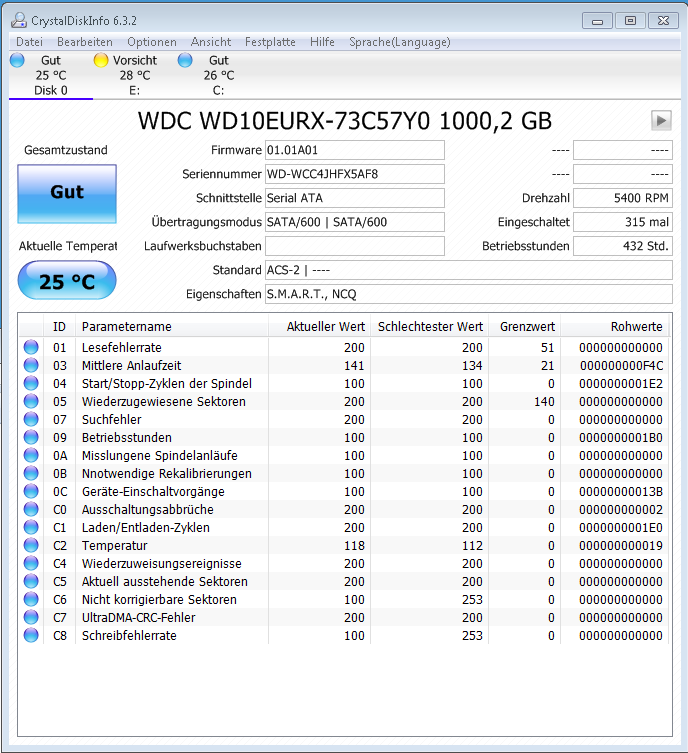Click the Übertragungsmodus SATA/600 field
688x753 pixels.
tap(355, 222)
